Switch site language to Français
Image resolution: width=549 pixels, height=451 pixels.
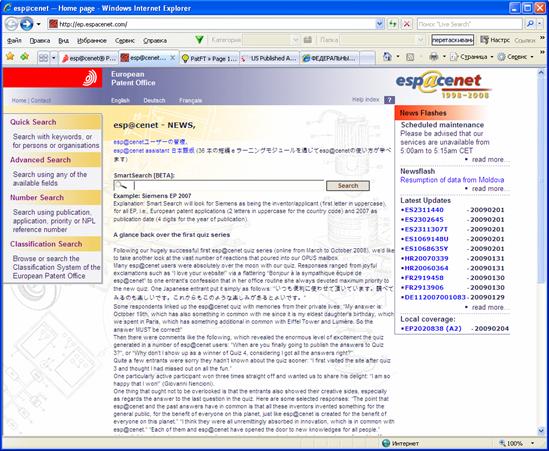tap(190, 100)
